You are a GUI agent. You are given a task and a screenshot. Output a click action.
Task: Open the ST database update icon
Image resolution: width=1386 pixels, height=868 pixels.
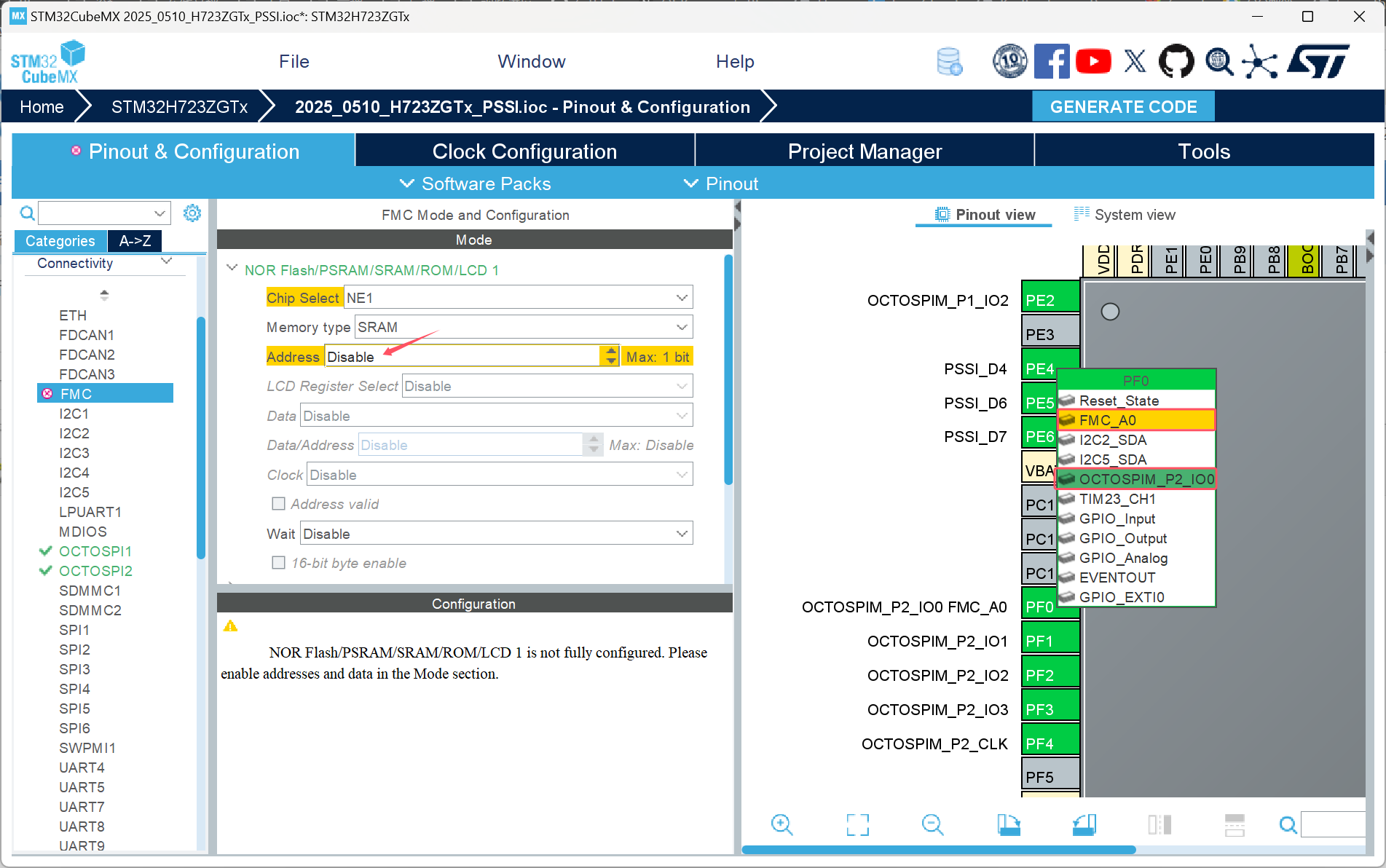pos(949,62)
